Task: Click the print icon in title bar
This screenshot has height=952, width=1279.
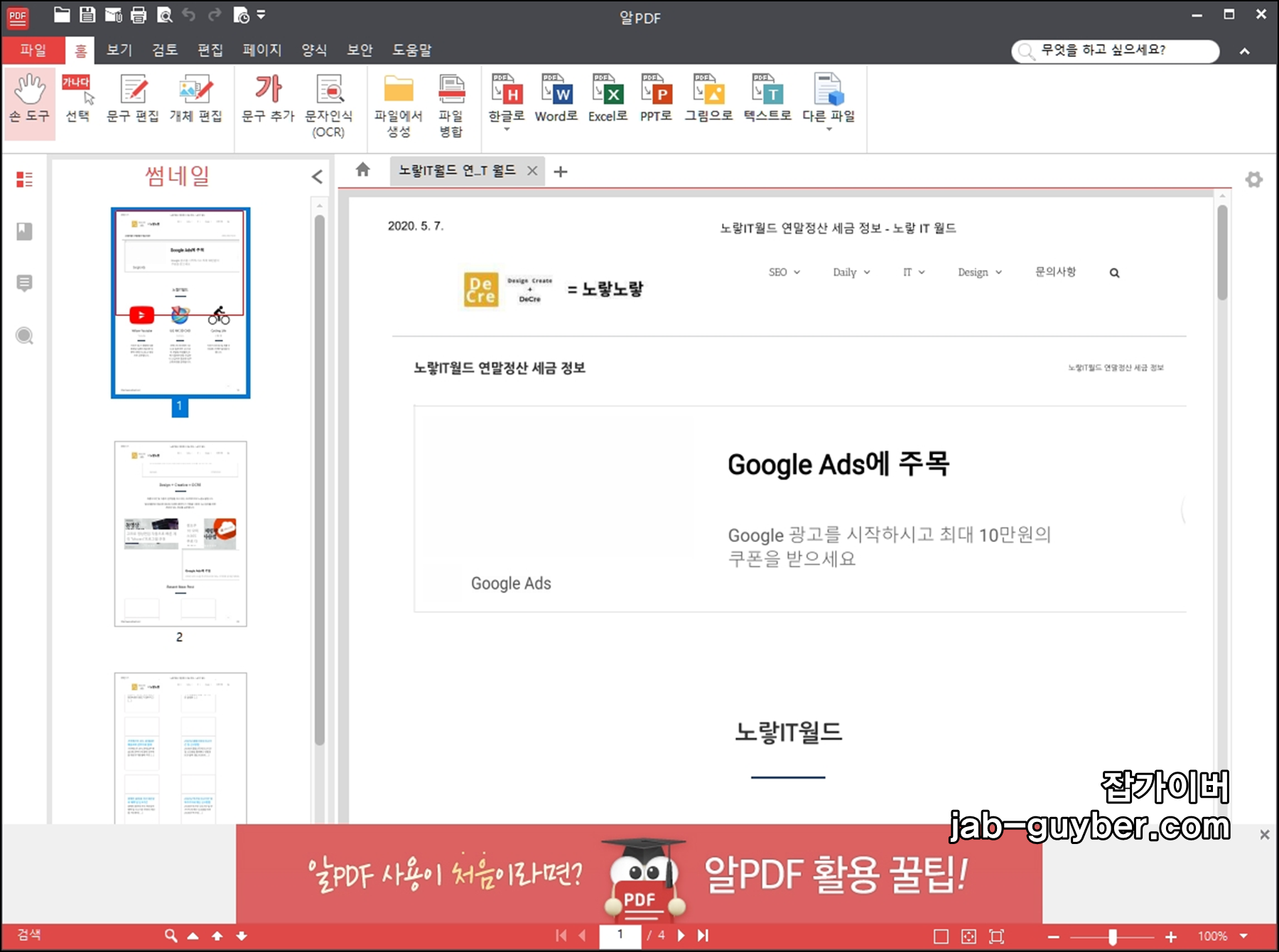Action: click(x=139, y=14)
